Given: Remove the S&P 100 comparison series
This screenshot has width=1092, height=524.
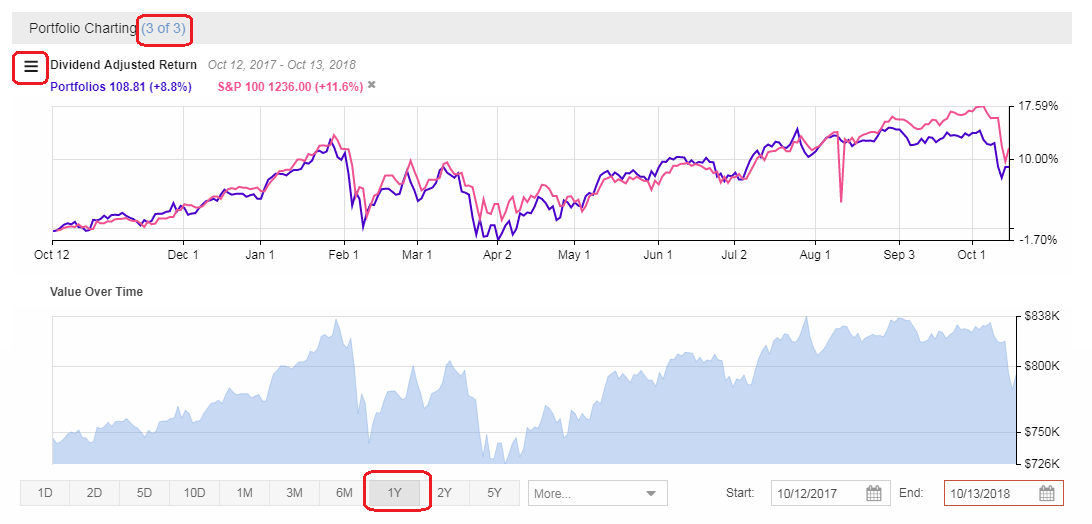Looking at the screenshot, I should pos(372,85).
